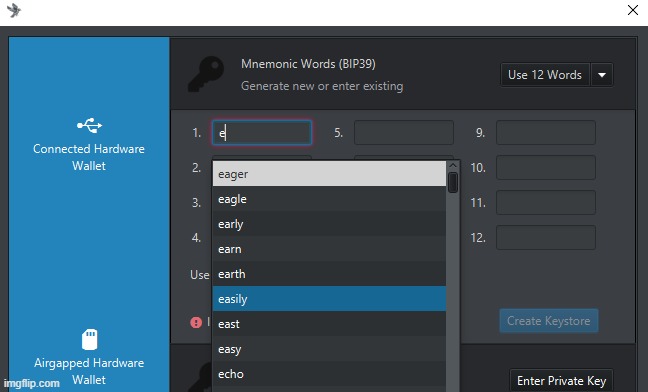Focus the word 9 input field
The image size is (648, 392).
(x=546, y=133)
